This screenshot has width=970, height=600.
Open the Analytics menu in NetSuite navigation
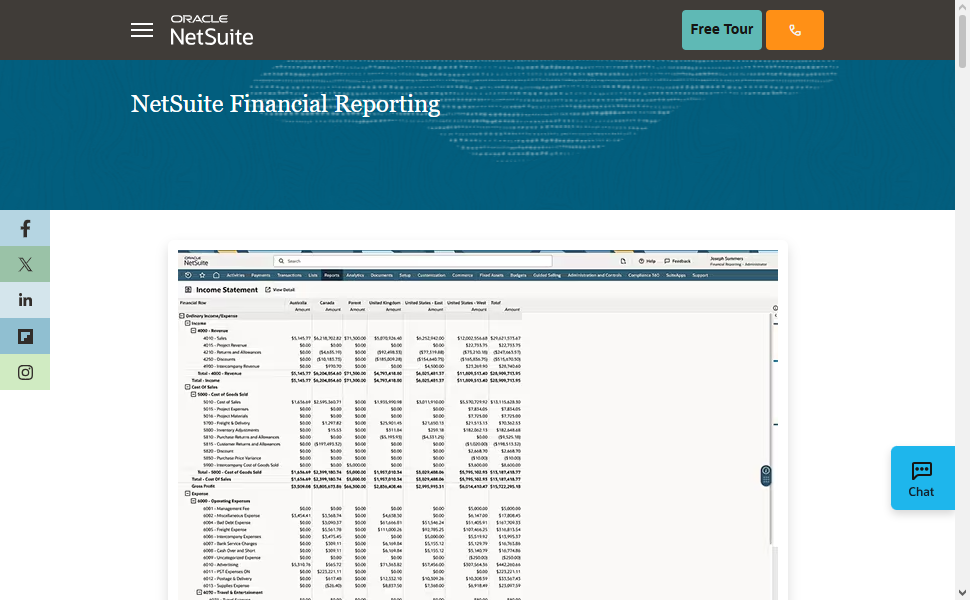pyautogui.click(x=355, y=275)
